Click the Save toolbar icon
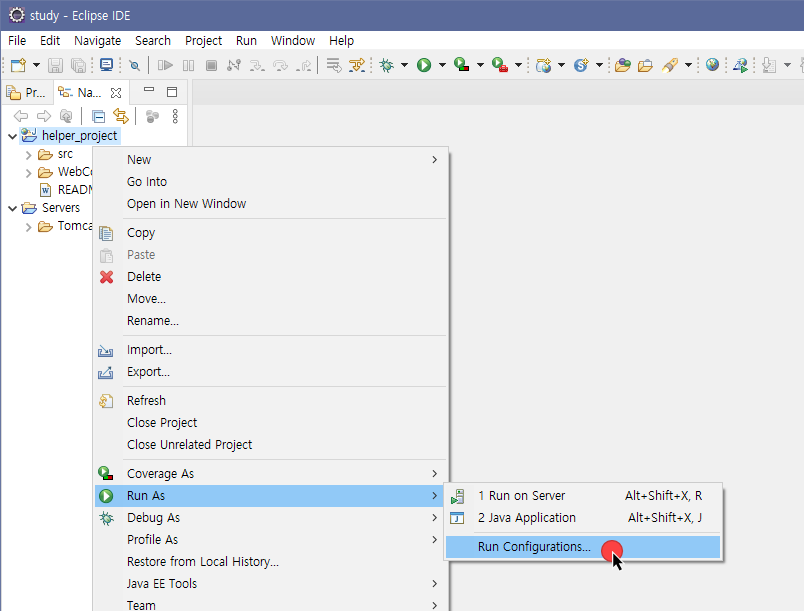 point(55,65)
